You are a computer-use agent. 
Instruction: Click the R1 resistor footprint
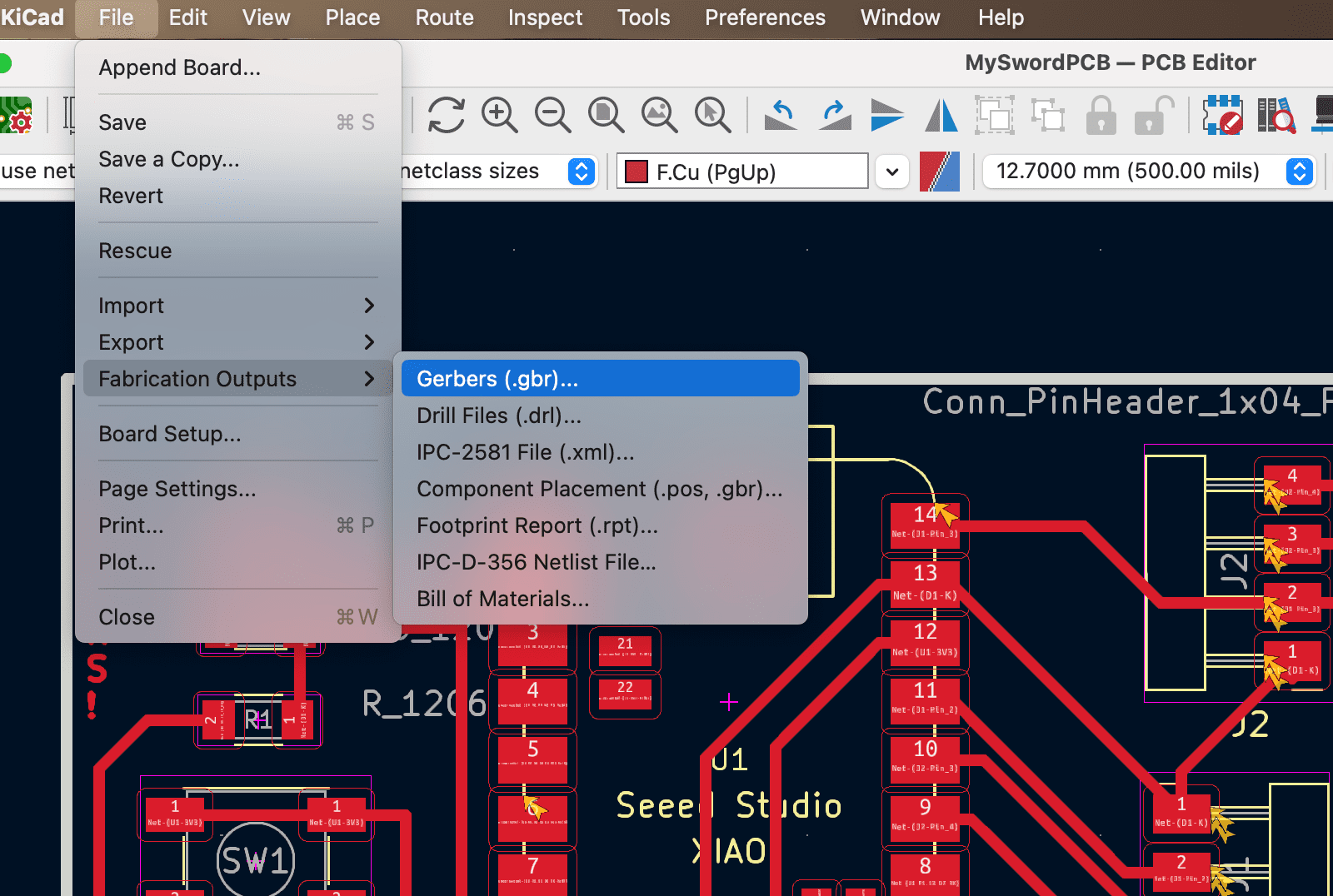[x=257, y=719]
